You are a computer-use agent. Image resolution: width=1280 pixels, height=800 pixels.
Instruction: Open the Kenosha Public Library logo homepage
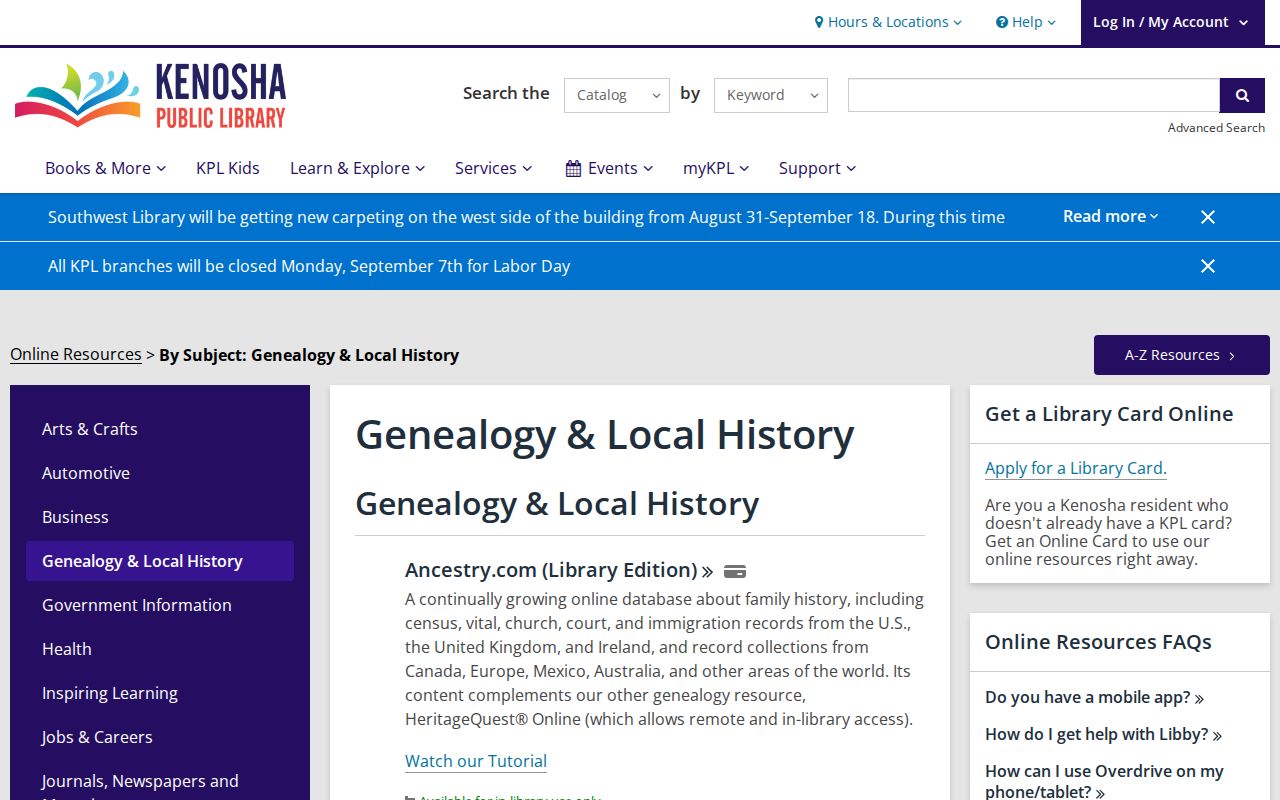click(150, 96)
